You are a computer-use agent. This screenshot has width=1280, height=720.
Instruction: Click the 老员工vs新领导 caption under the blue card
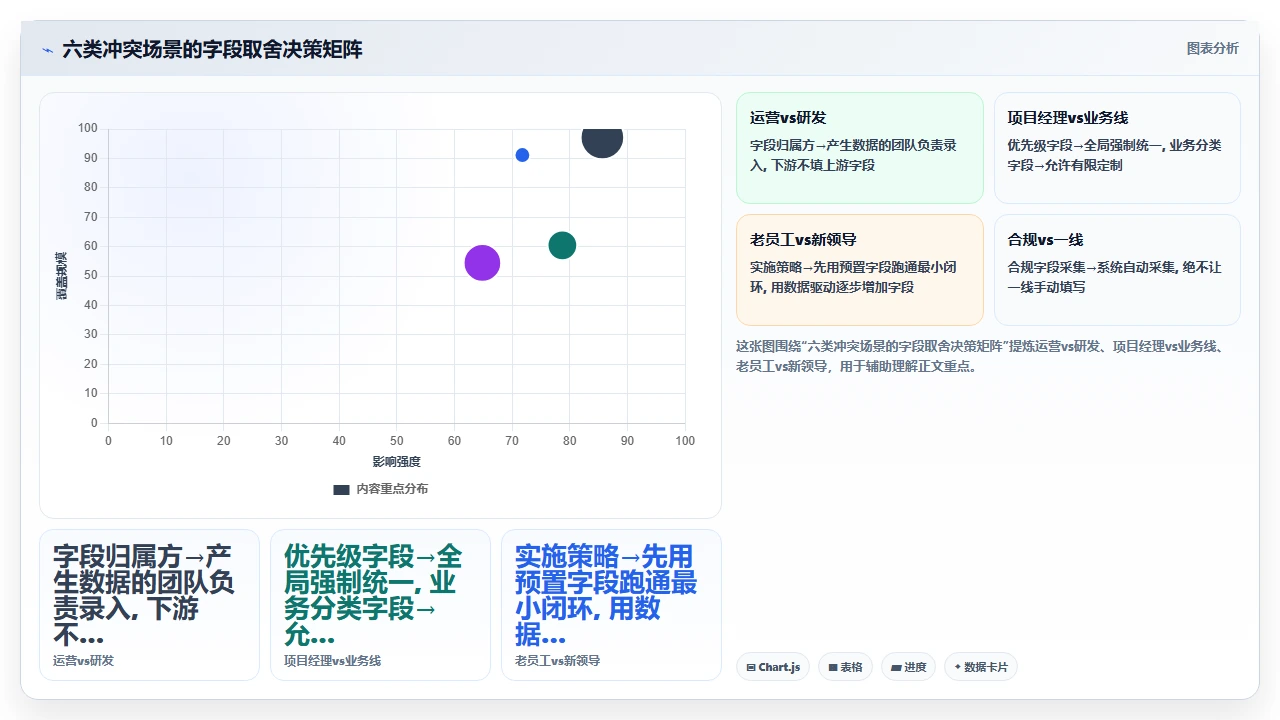[x=557, y=661]
